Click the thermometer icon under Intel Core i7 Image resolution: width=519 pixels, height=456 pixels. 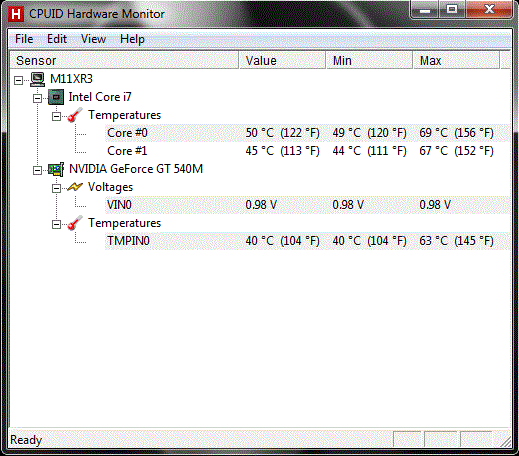click(x=75, y=115)
